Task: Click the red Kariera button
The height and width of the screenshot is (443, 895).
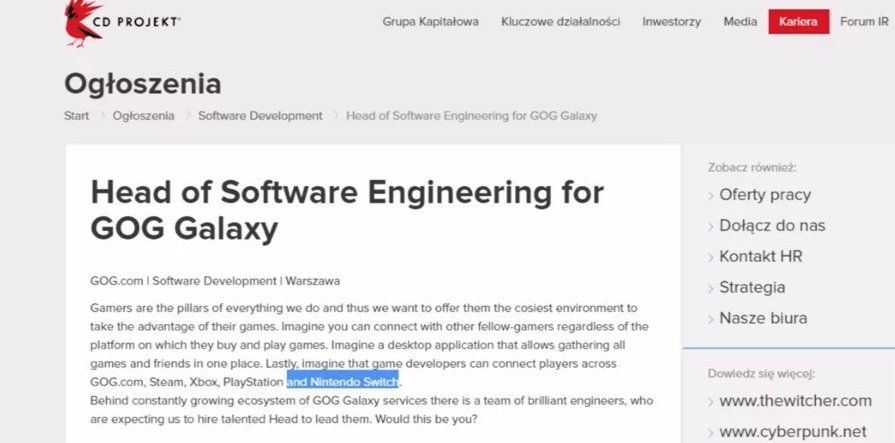Action: click(x=799, y=22)
